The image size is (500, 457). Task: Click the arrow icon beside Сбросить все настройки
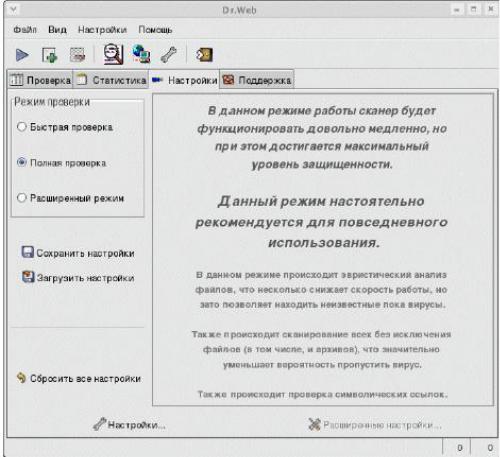point(21,378)
